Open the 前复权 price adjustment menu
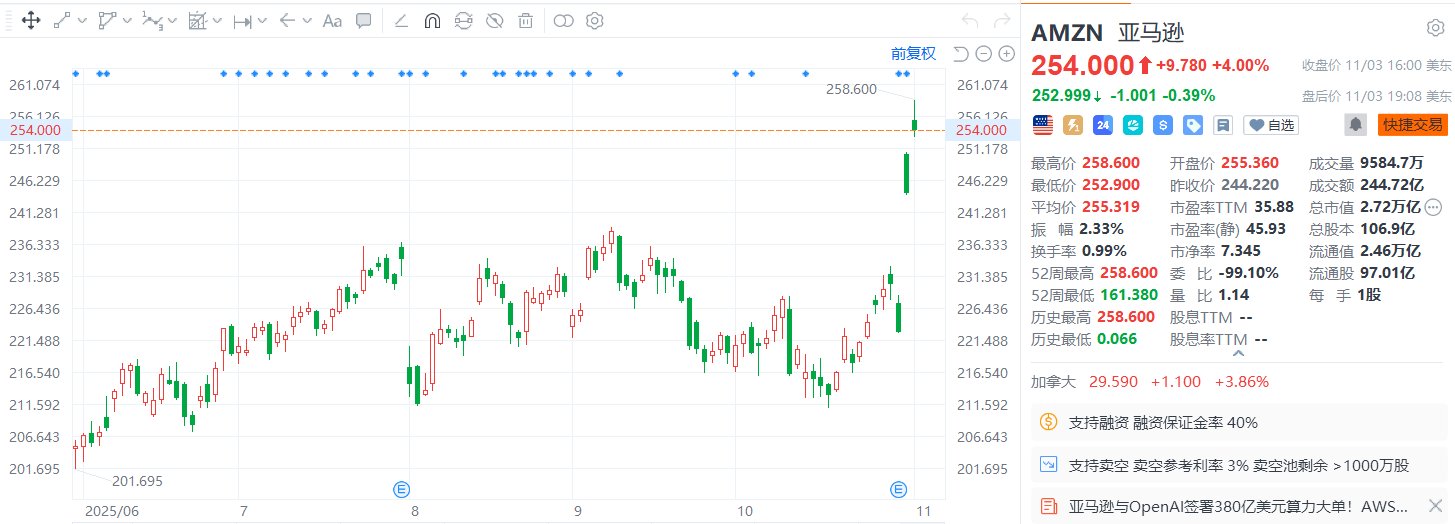The height and width of the screenshot is (524, 1455). point(913,54)
